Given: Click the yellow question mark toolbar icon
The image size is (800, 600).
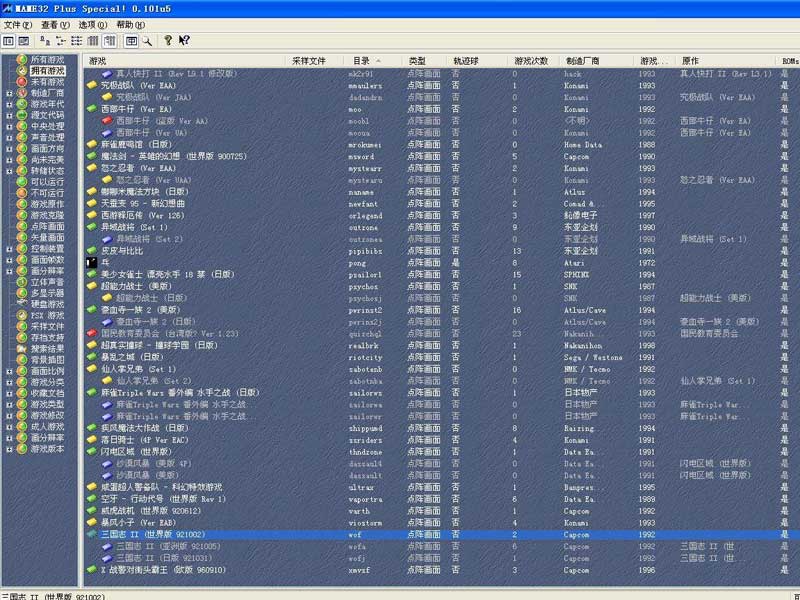Looking at the screenshot, I should click(x=168, y=40).
